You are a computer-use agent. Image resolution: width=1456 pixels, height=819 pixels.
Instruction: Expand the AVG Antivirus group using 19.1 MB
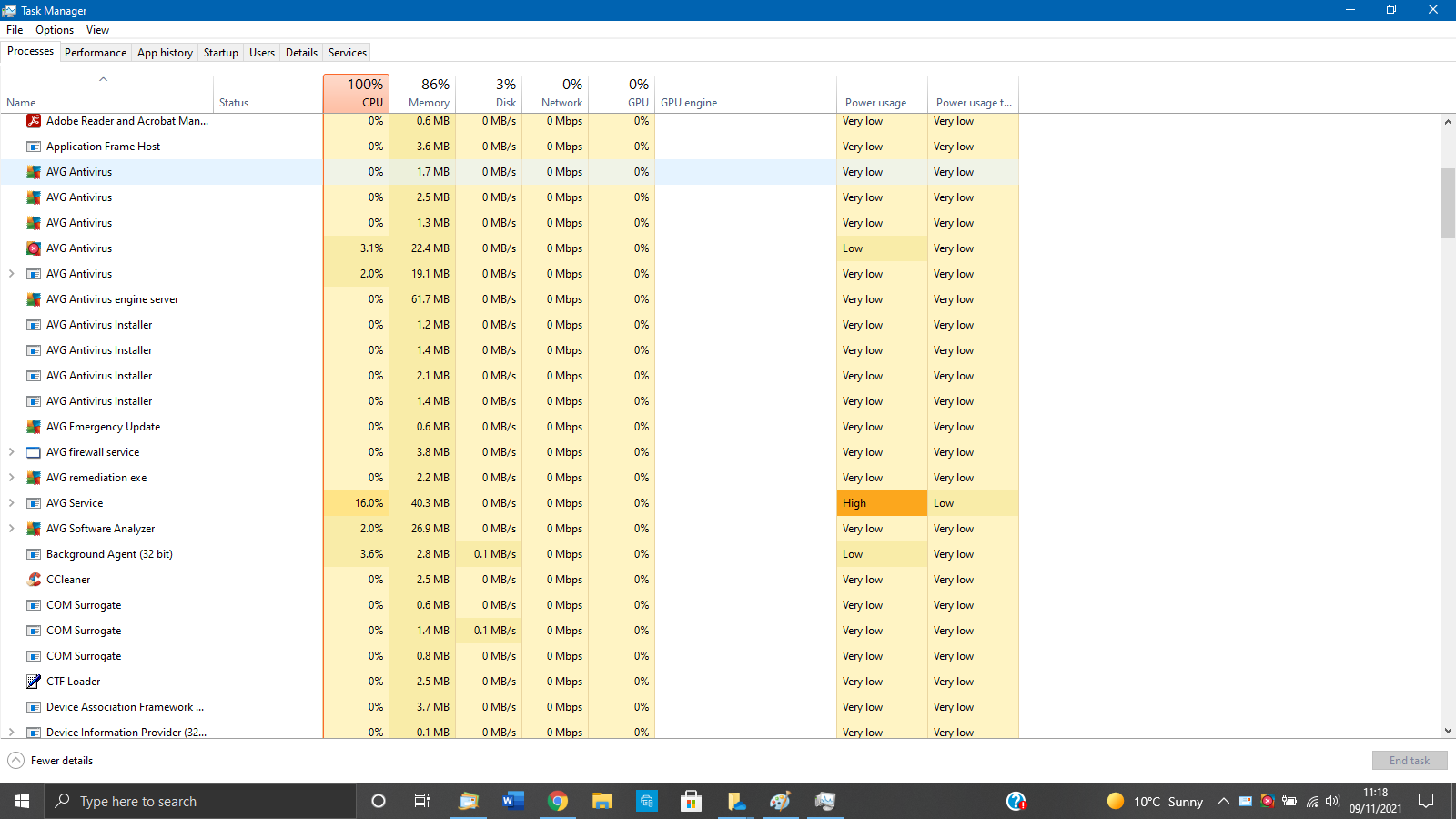coord(11,274)
